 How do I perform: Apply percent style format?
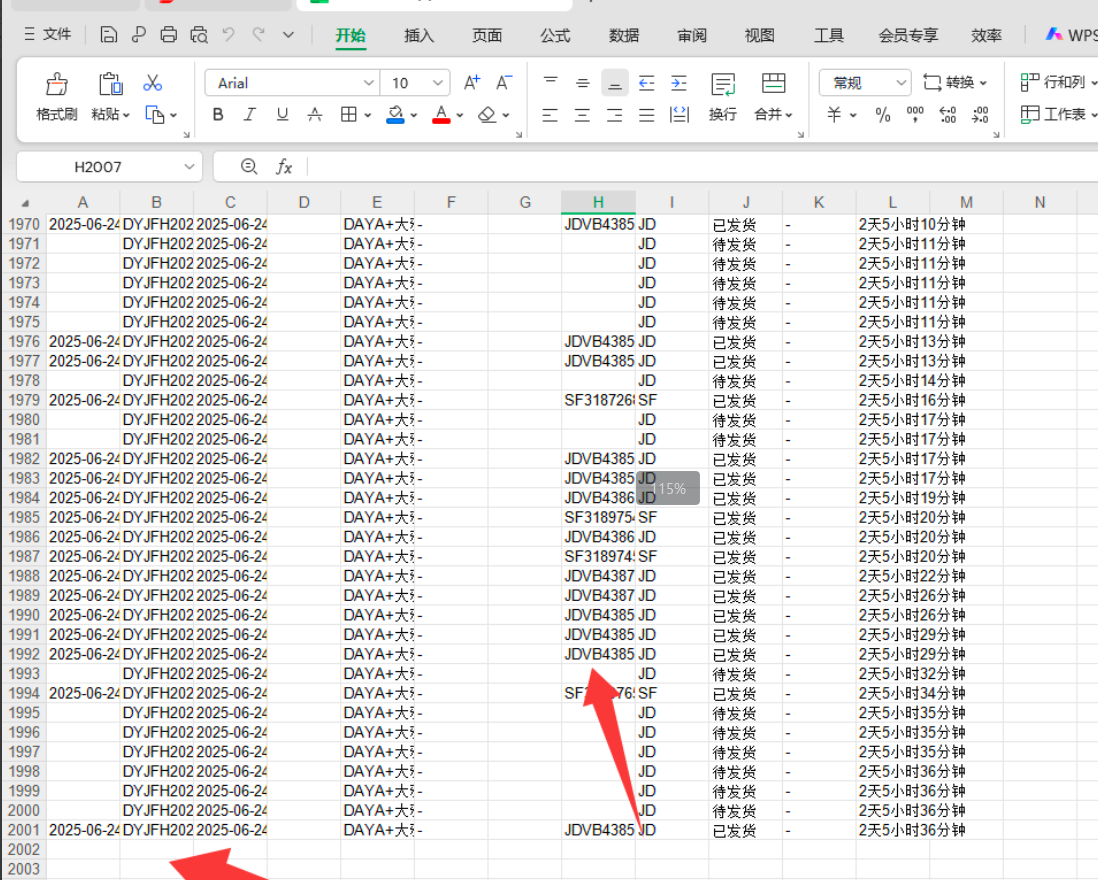click(x=883, y=114)
